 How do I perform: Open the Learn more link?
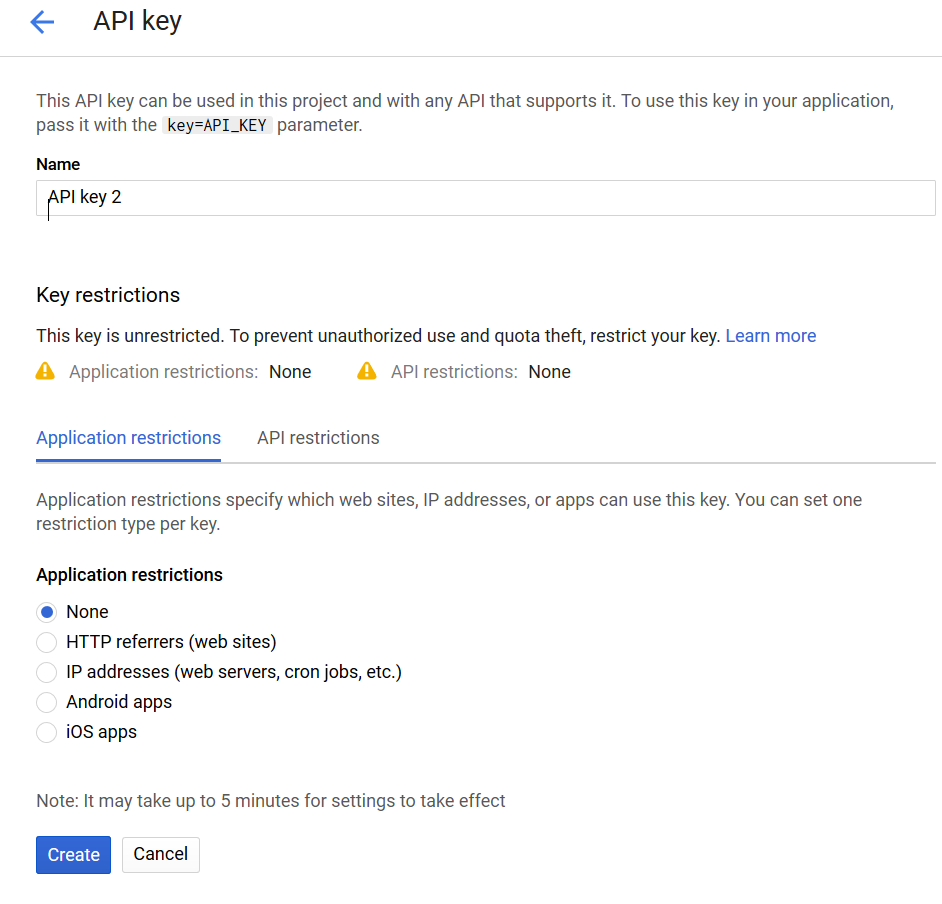click(x=771, y=336)
